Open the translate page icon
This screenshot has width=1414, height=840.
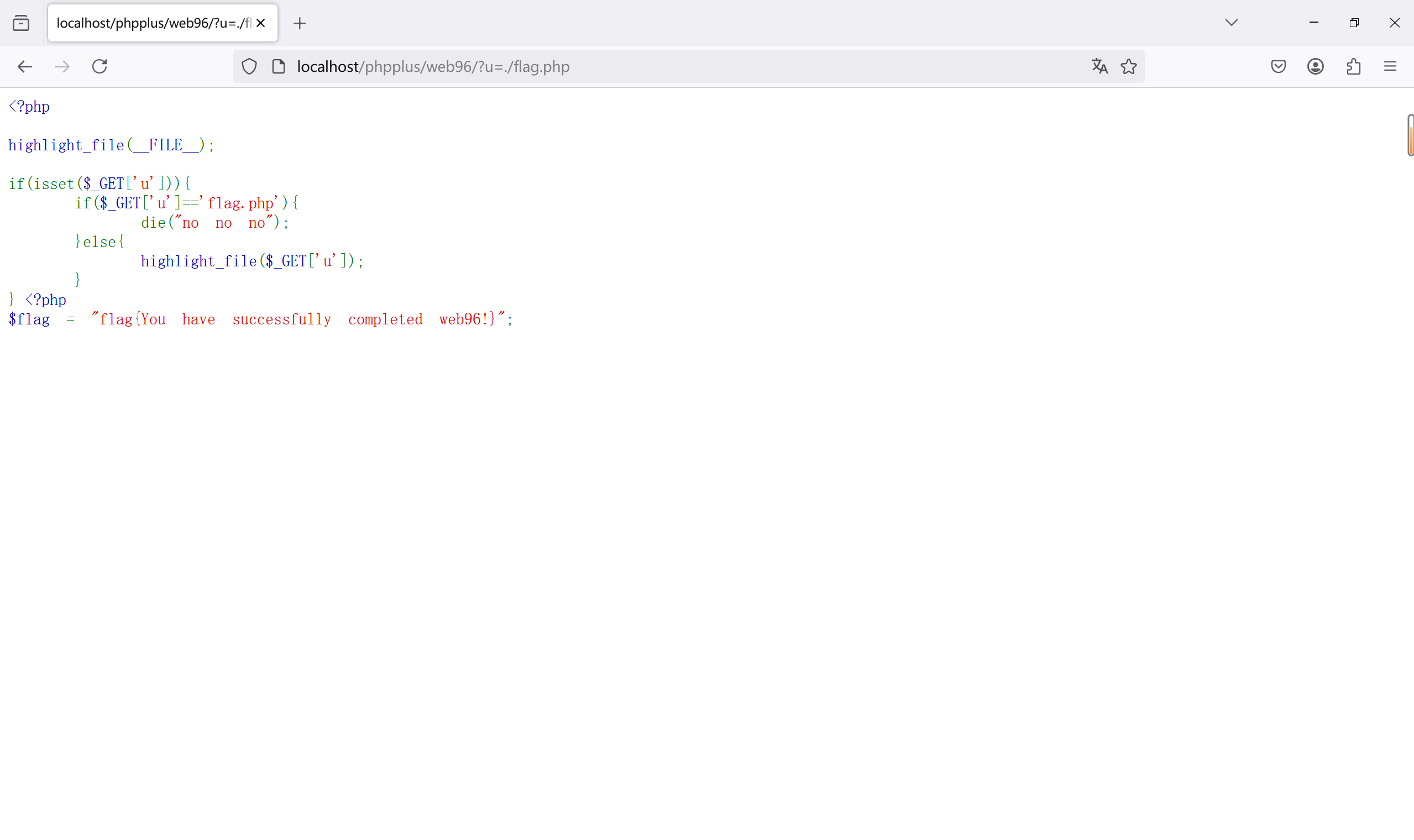(1099, 67)
